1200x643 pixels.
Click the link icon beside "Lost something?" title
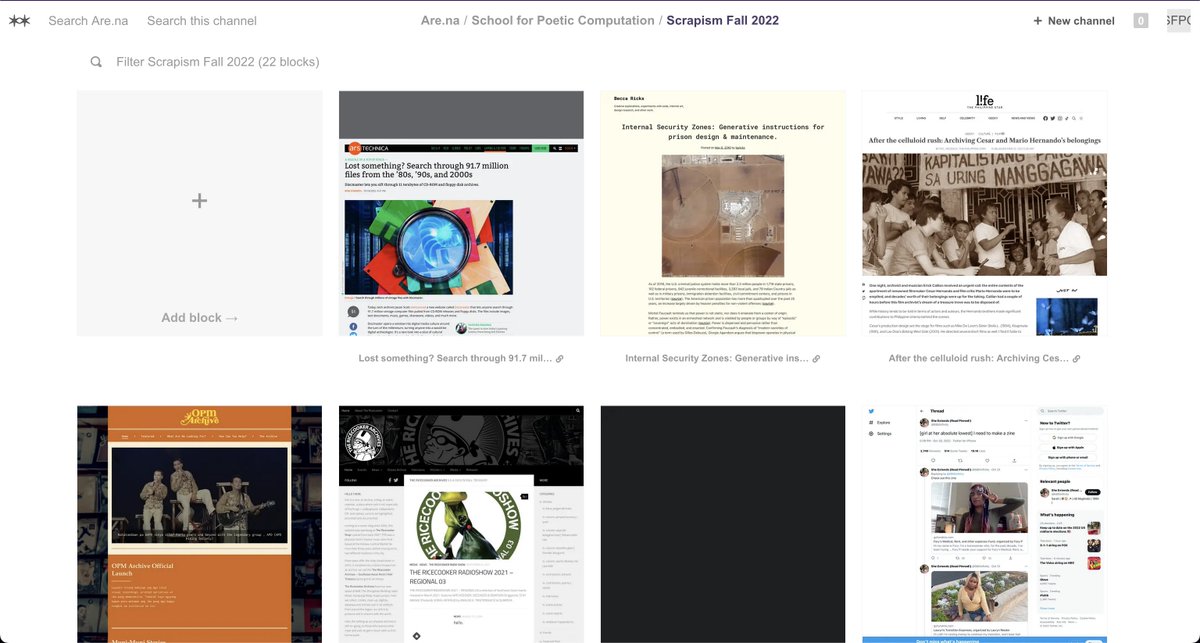560,358
